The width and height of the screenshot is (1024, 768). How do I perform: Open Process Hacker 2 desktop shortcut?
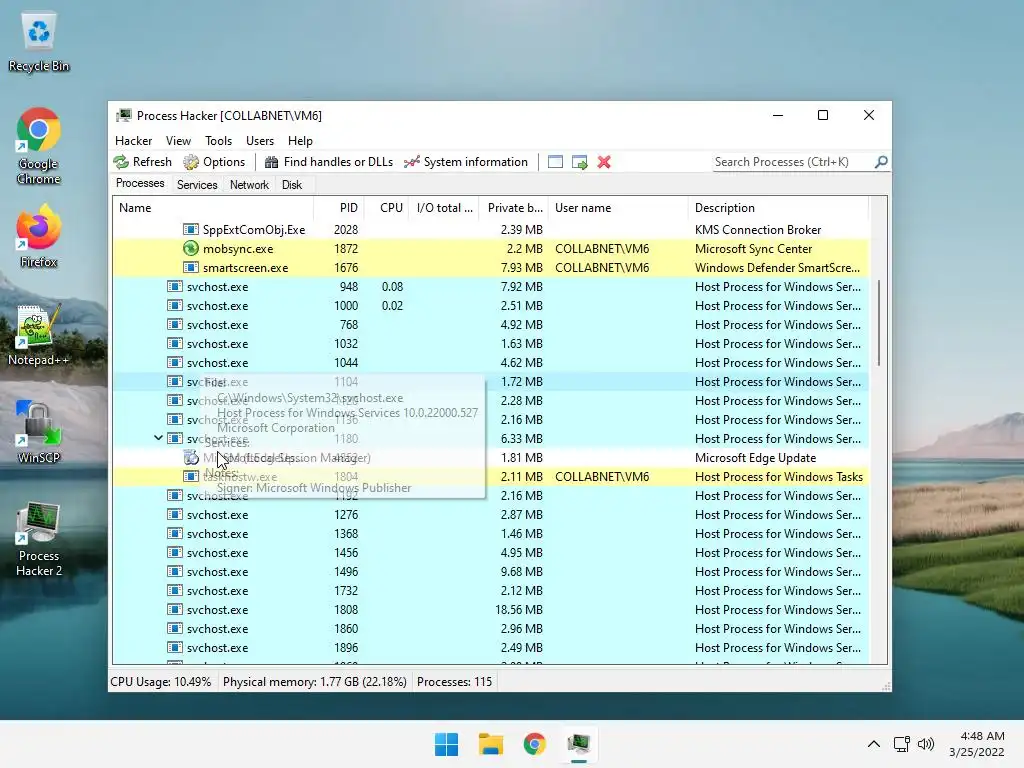[39, 539]
